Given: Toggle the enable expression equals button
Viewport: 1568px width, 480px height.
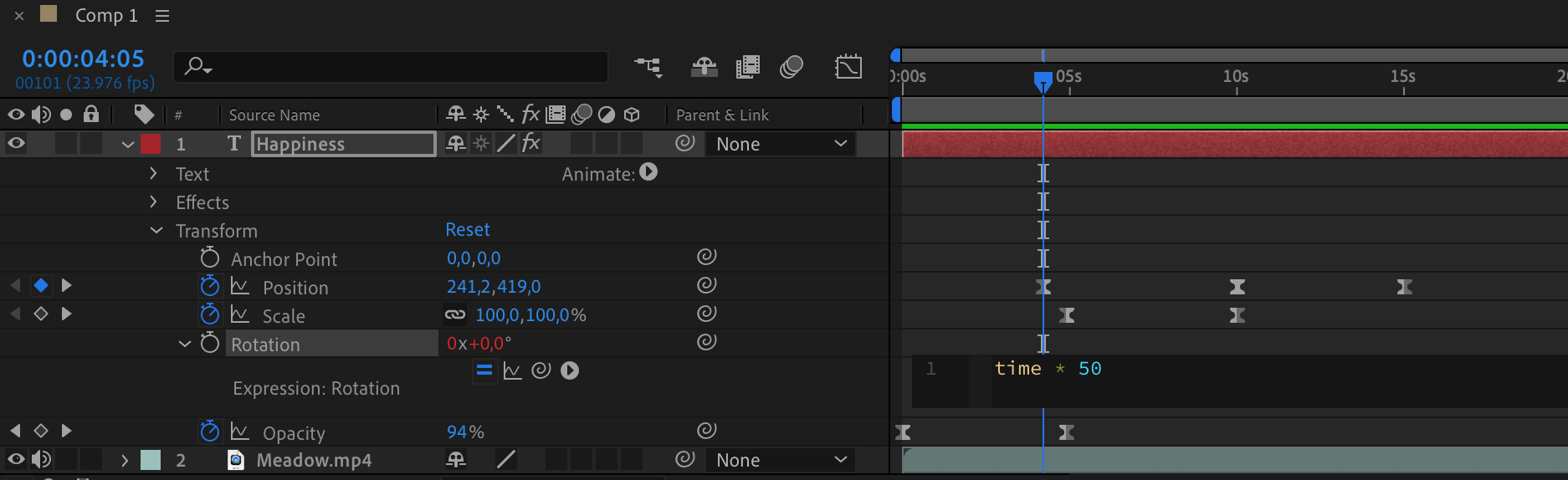Looking at the screenshot, I should pos(484,370).
